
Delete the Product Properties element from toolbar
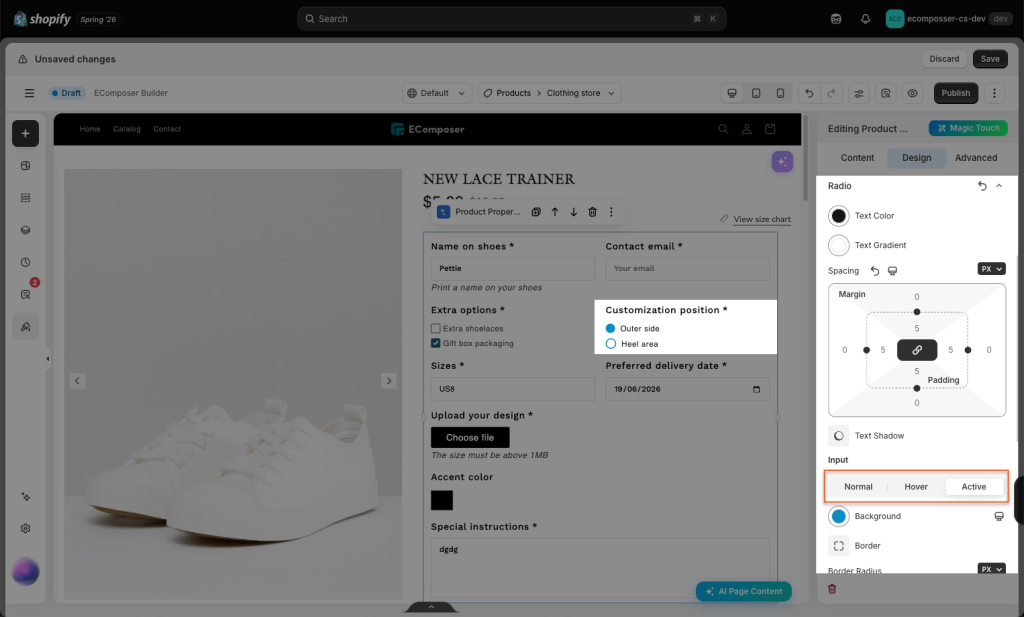click(x=592, y=212)
